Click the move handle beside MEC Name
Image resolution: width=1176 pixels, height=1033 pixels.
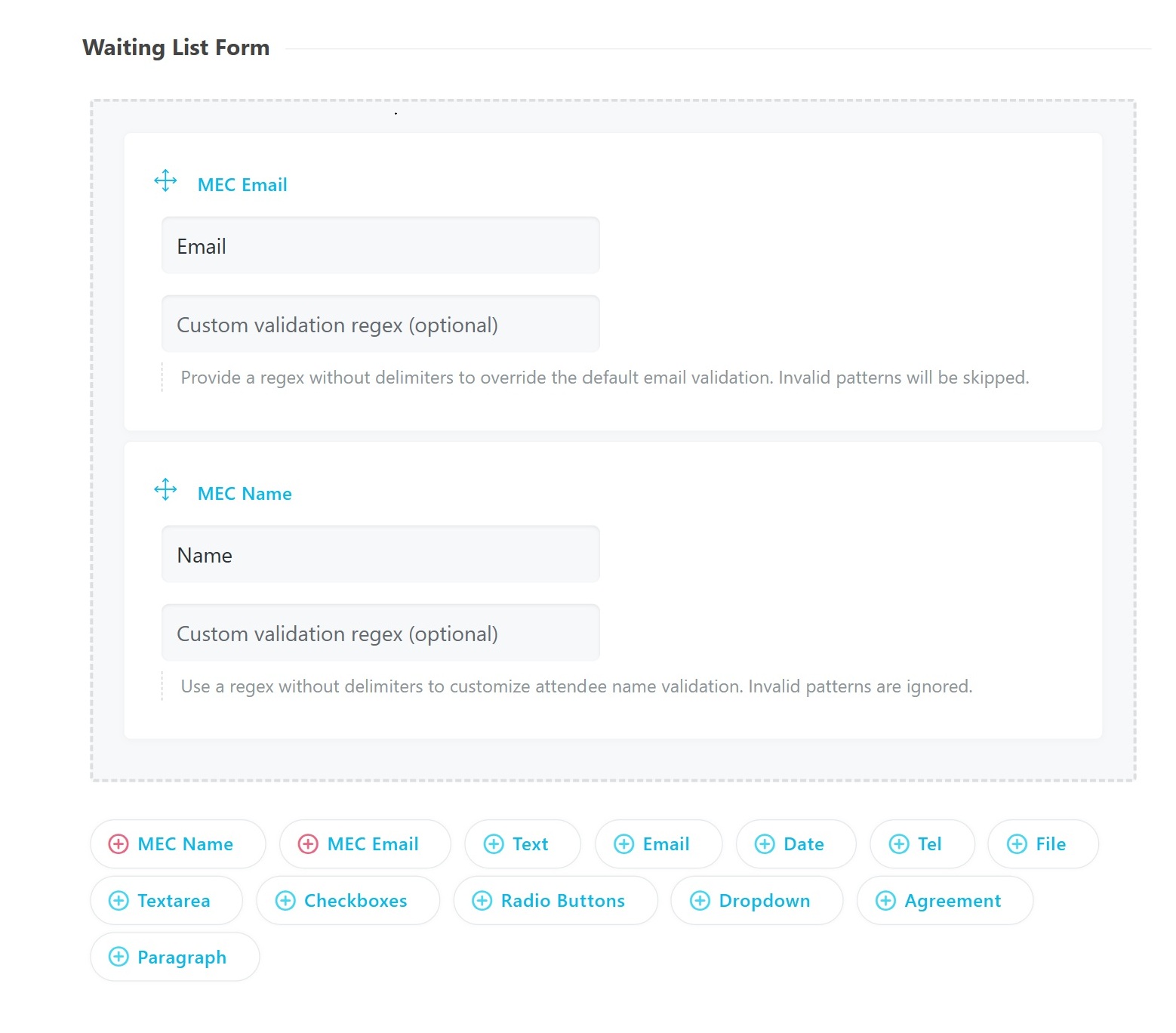click(x=165, y=489)
